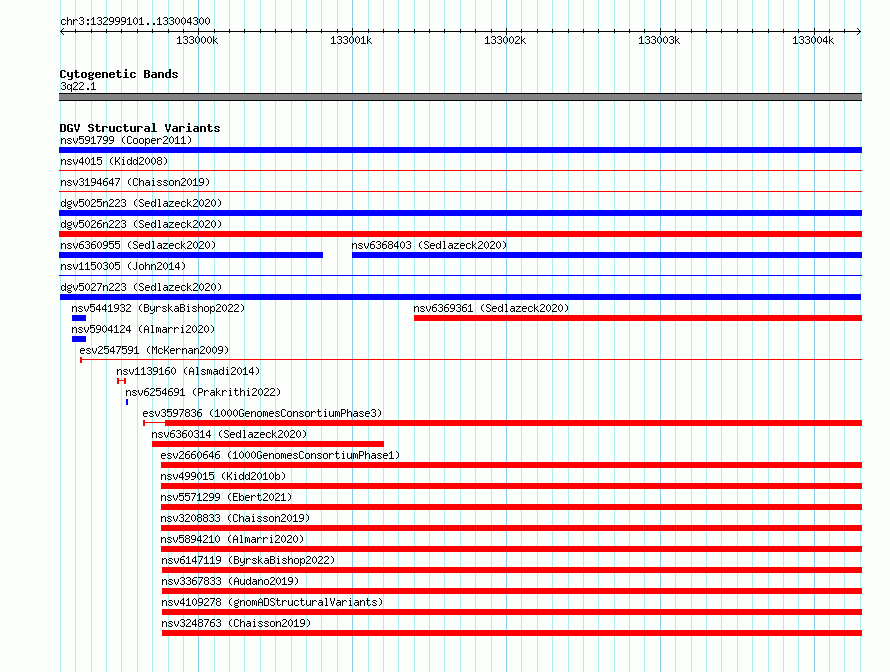This screenshot has height=672, width=890.
Task: Click the ruler's left arrow end
Action: [x=62, y=31]
